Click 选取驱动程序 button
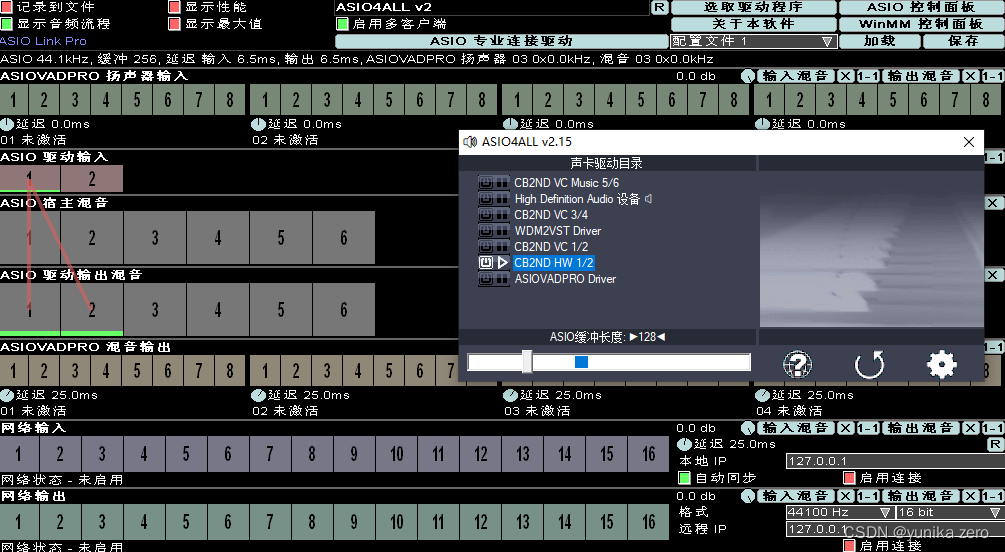Image resolution: width=1005 pixels, height=552 pixels. coord(754,7)
